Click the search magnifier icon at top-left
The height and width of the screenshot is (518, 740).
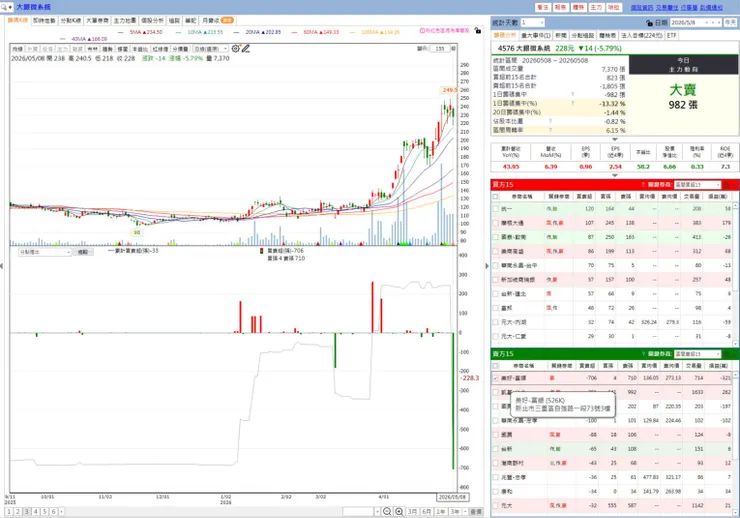click(x=4, y=7)
